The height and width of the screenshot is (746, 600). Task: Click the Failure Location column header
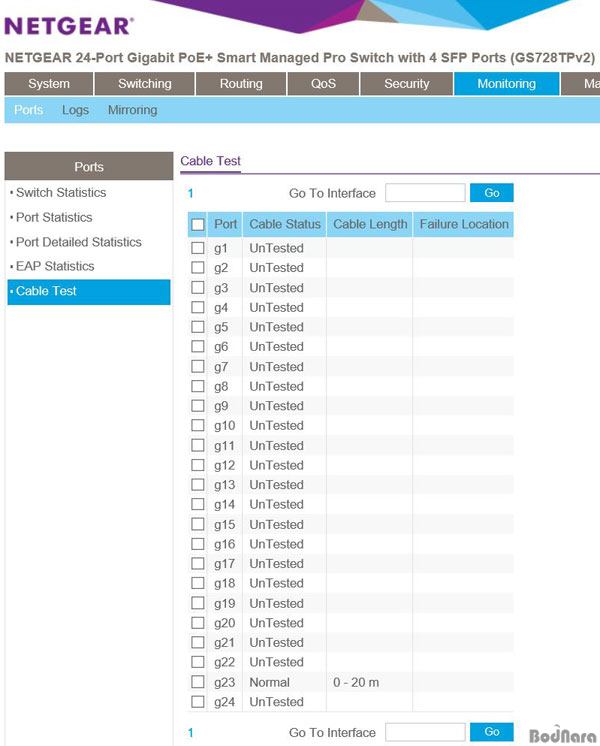coord(463,225)
